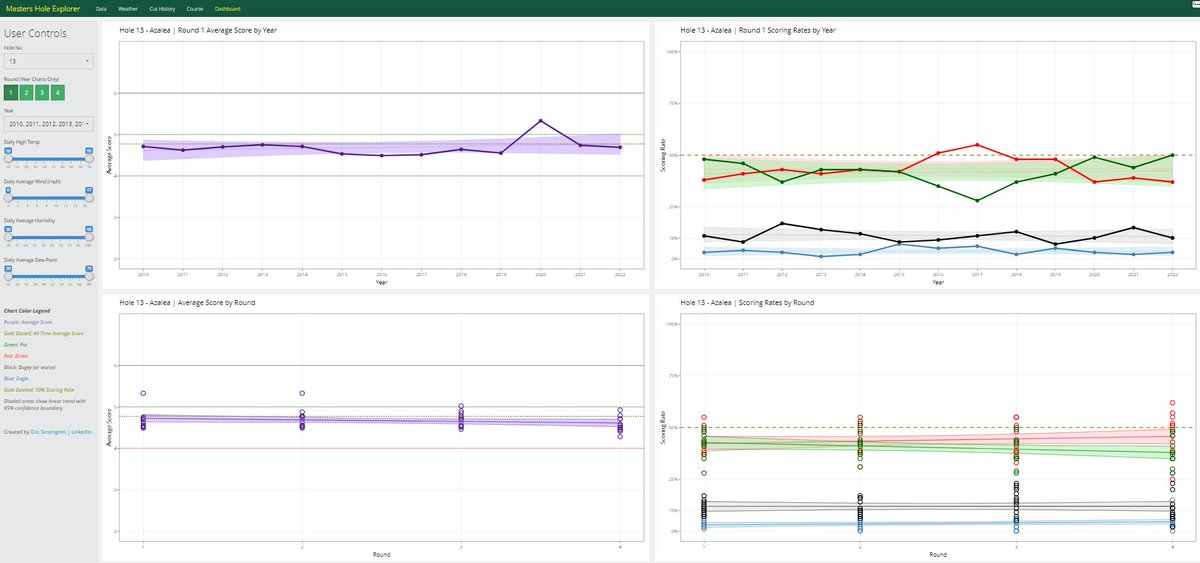Click green par line's 2017 low point
This screenshot has height=563, width=1200.
(x=977, y=200)
